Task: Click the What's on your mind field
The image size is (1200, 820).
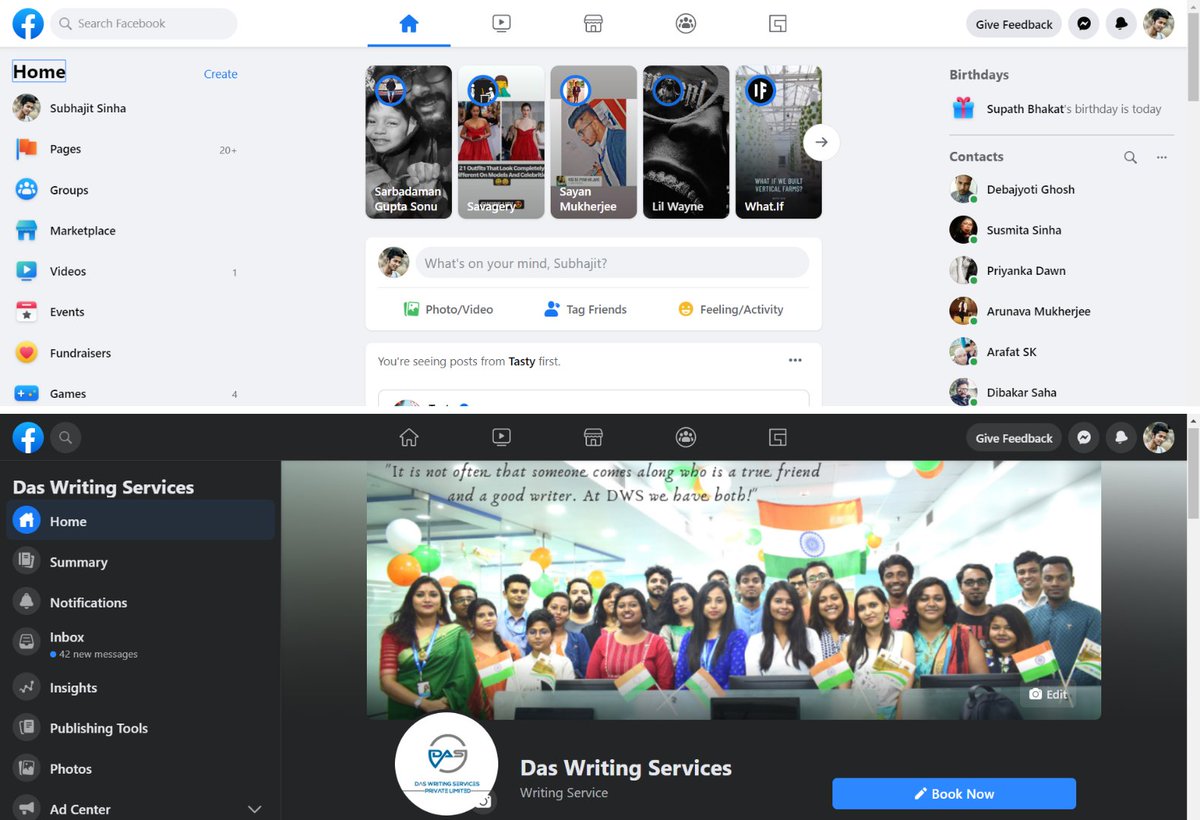Action: coord(612,263)
